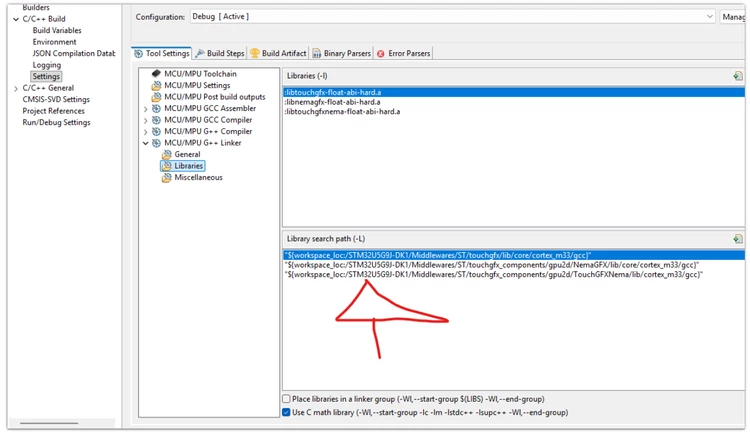The width and height of the screenshot is (750, 437).
Task: Click the MCU/MPU Toolchain chip icon
Action: click(156, 74)
